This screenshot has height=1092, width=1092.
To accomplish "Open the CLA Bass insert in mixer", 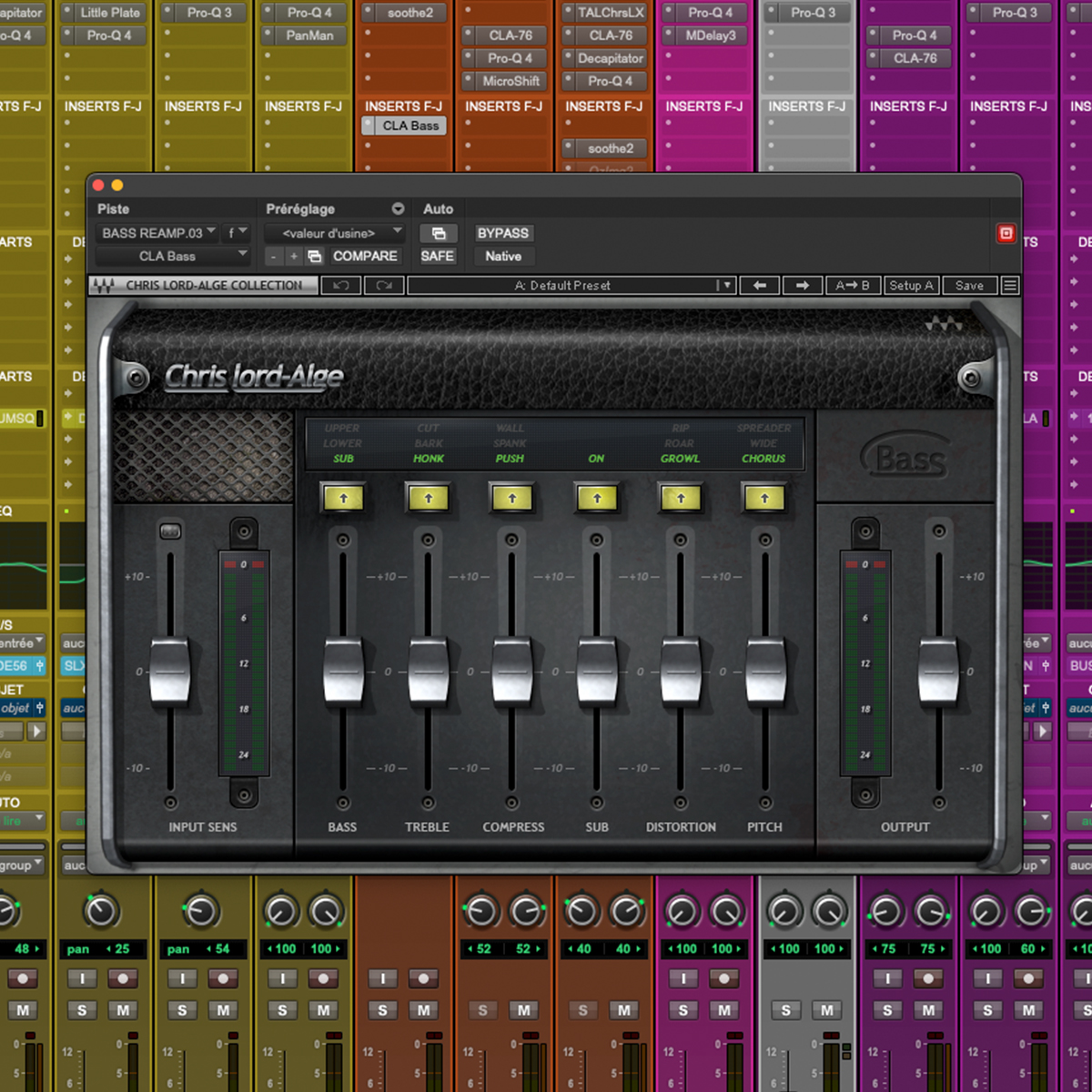I will tap(404, 126).
